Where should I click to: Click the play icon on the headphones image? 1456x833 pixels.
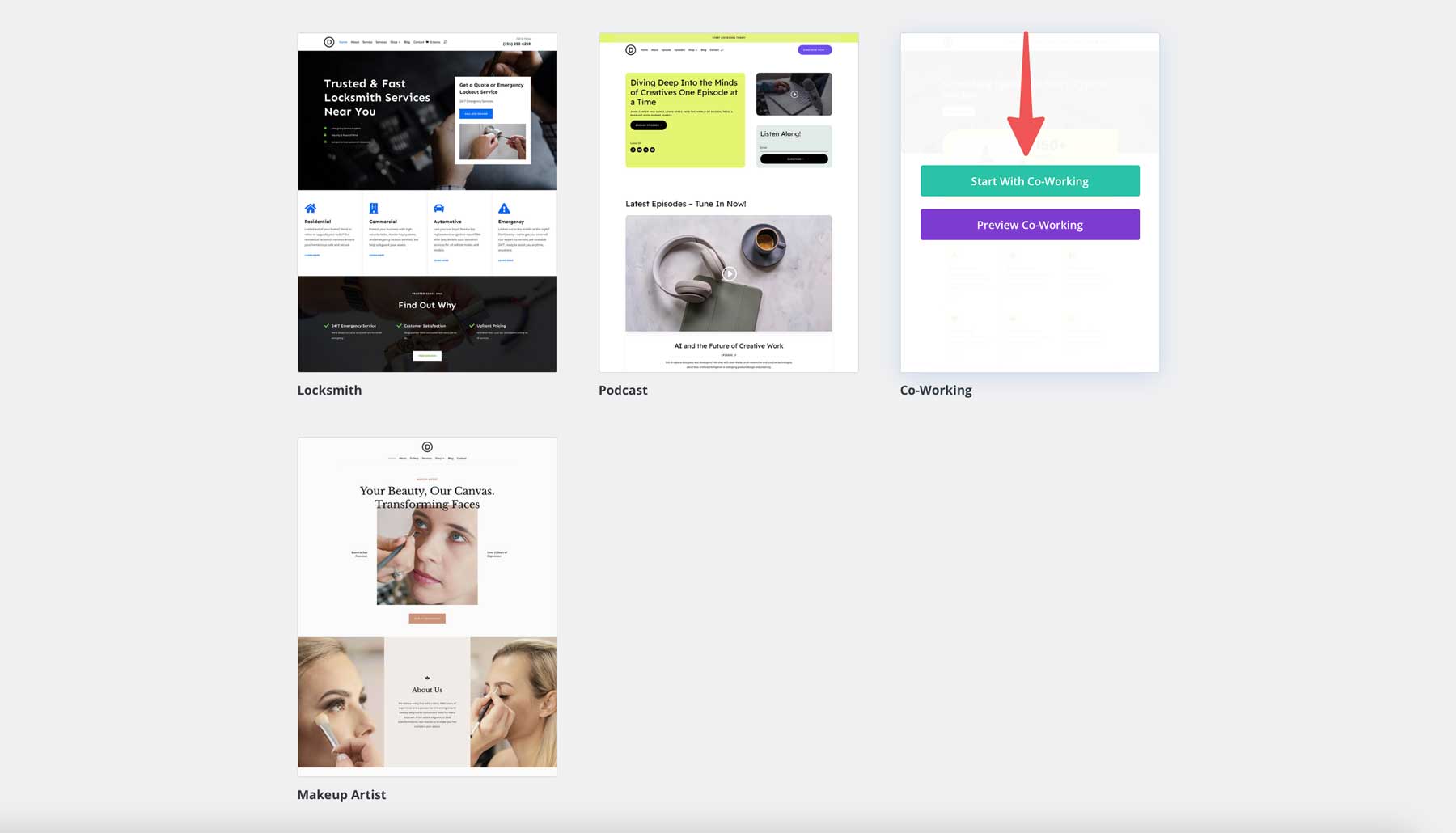730,273
